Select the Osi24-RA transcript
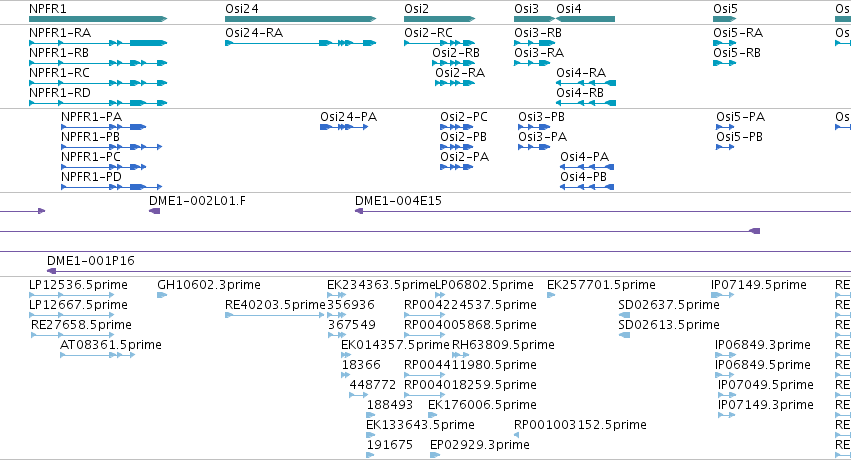Viewport: 851px width, 460px height. (254, 33)
